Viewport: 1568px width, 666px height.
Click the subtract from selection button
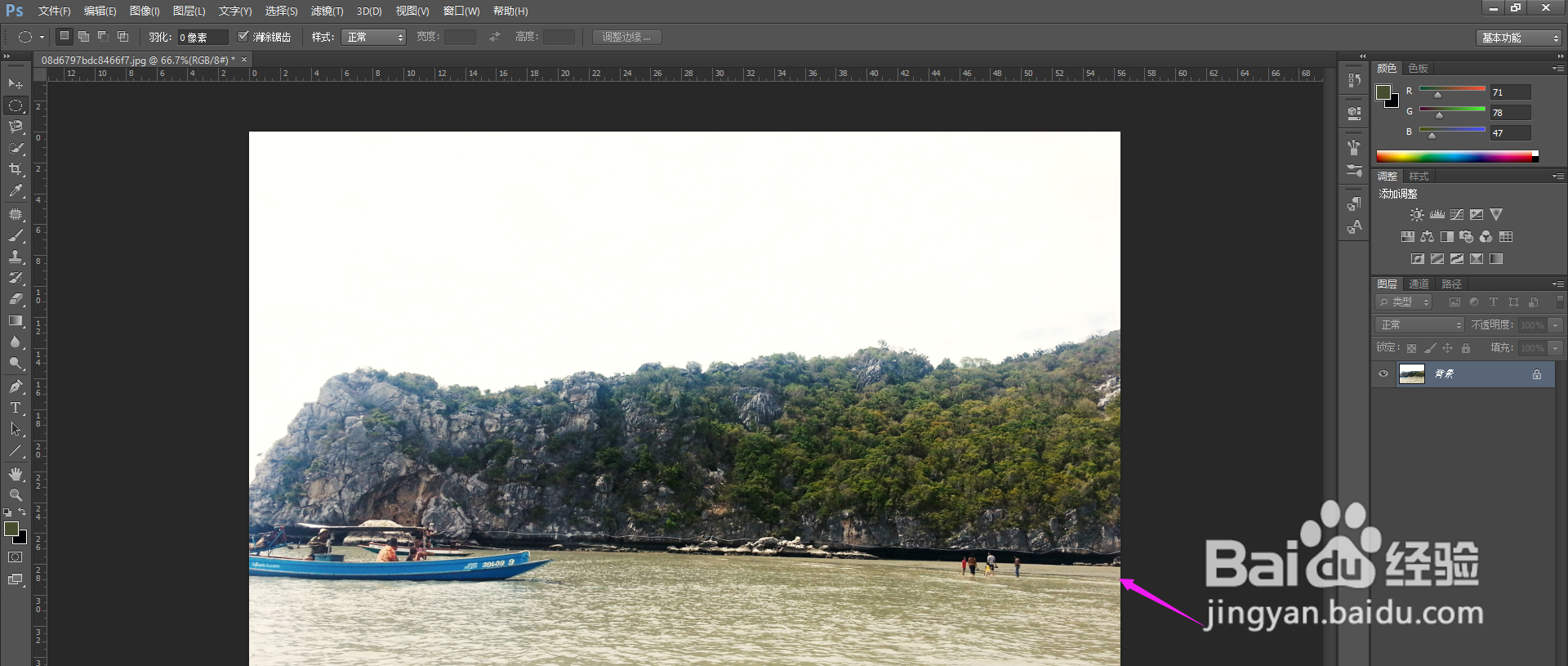click(x=103, y=37)
